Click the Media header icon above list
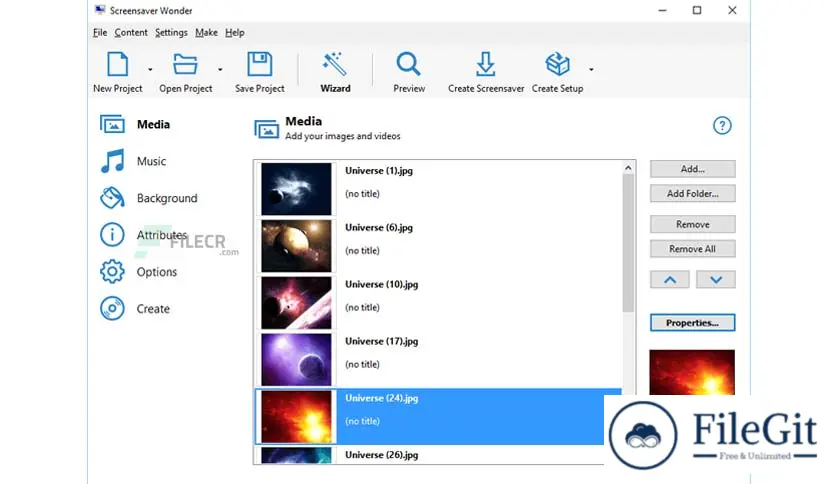This screenshot has width=836, height=484. click(266, 128)
